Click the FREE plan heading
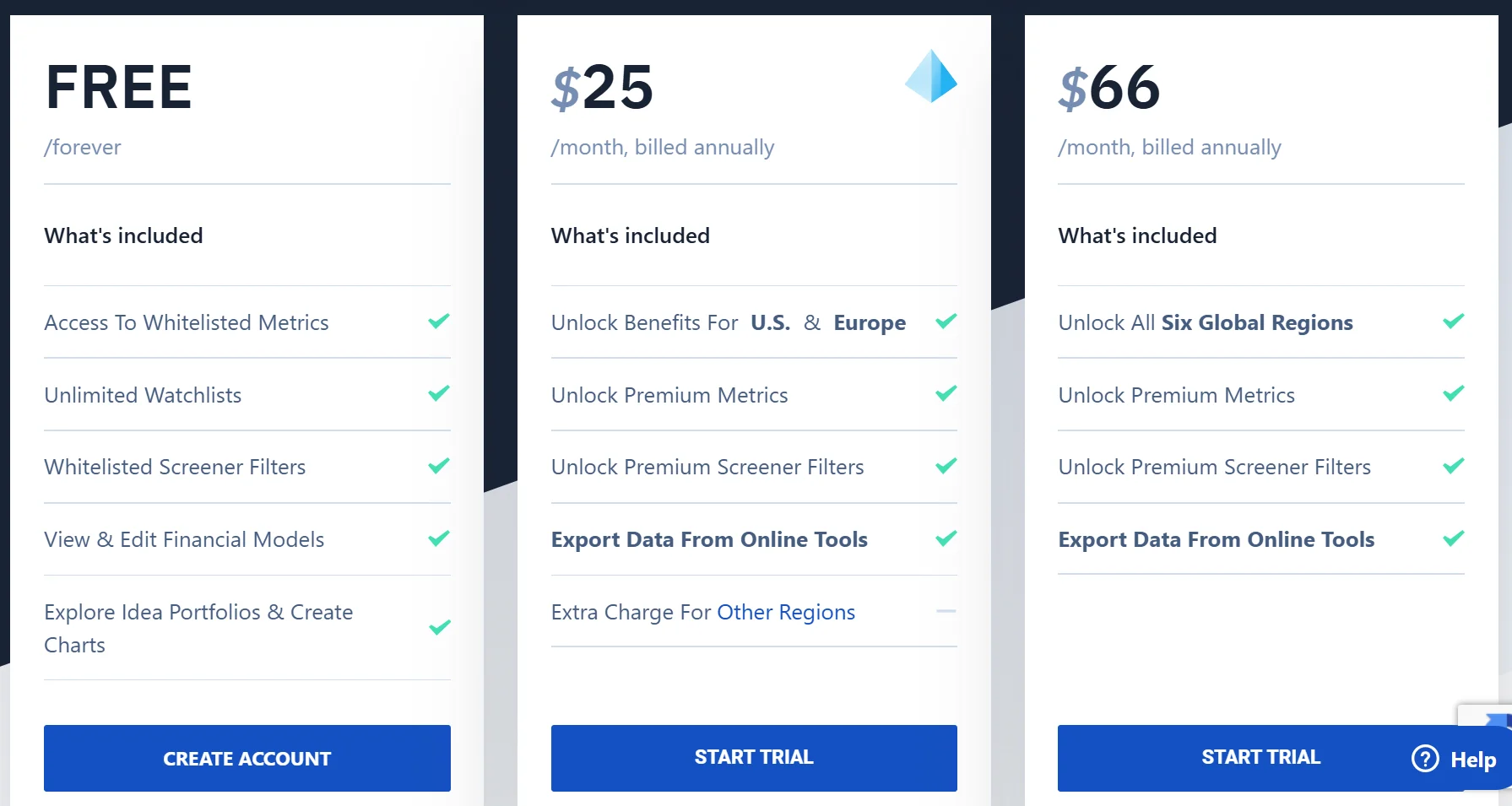Screen dimensions: 1512x806 [119, 87]
